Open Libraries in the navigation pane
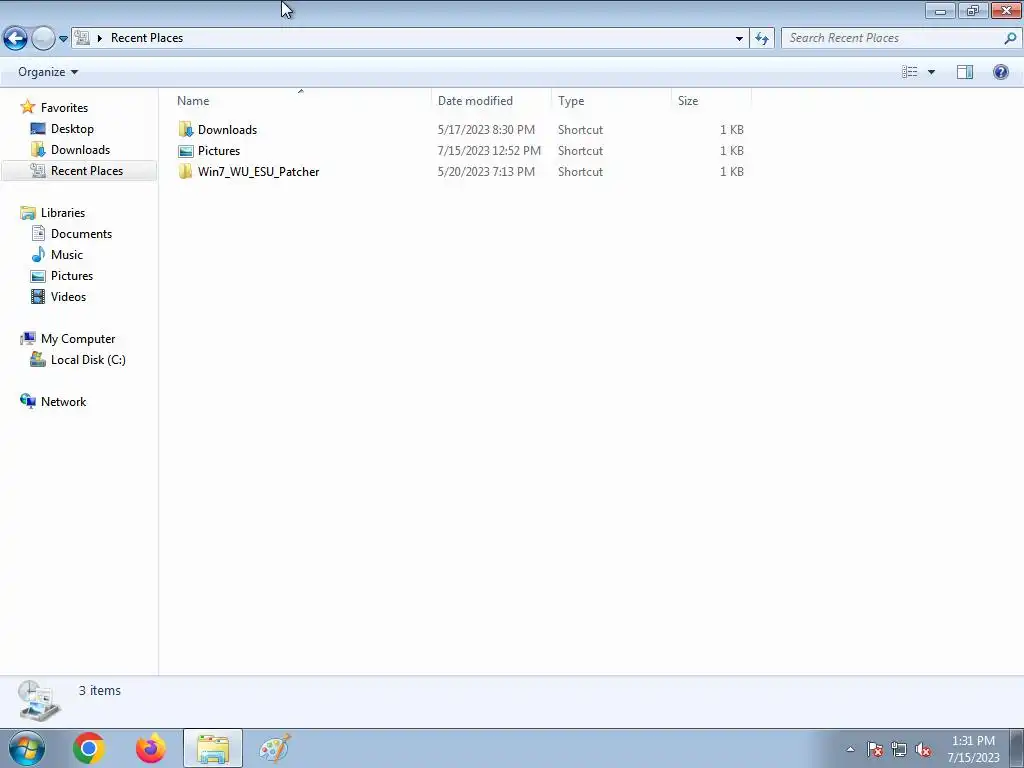The height and width of the screenshot is (768, 1024). [x=63, y=213]
